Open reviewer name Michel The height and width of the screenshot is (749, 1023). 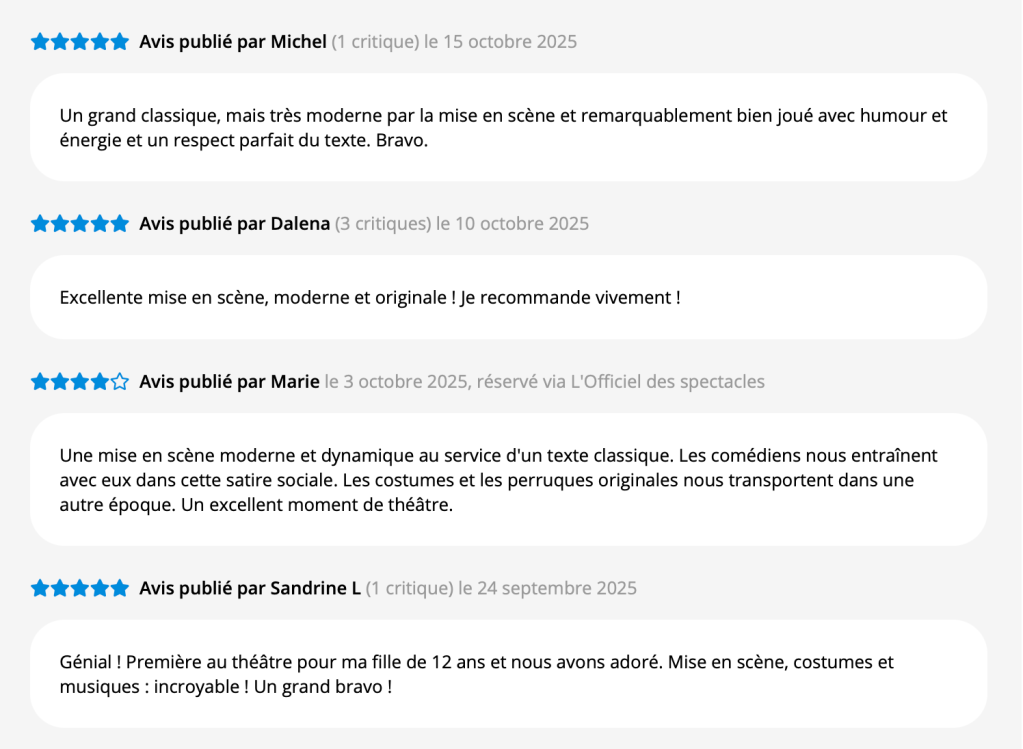pos(298,42)
